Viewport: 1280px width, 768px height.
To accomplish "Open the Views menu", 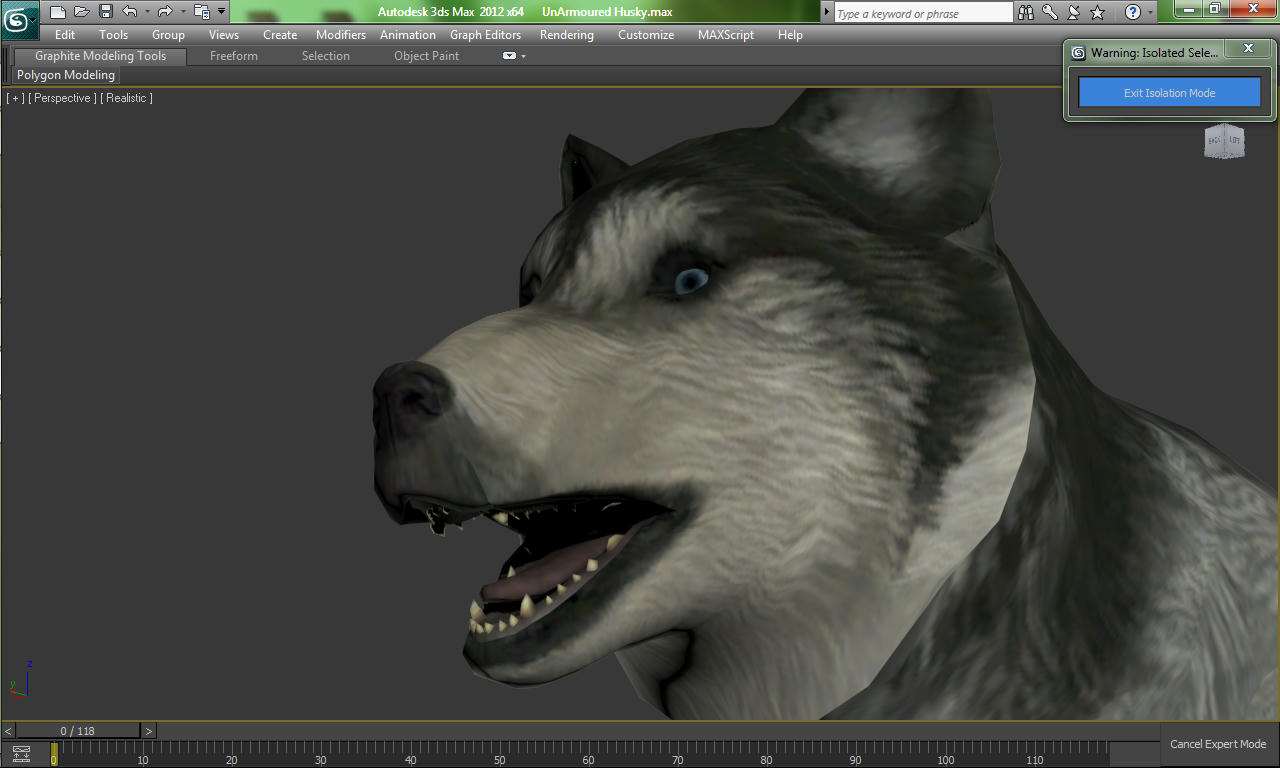I will [x=224, y=34].
